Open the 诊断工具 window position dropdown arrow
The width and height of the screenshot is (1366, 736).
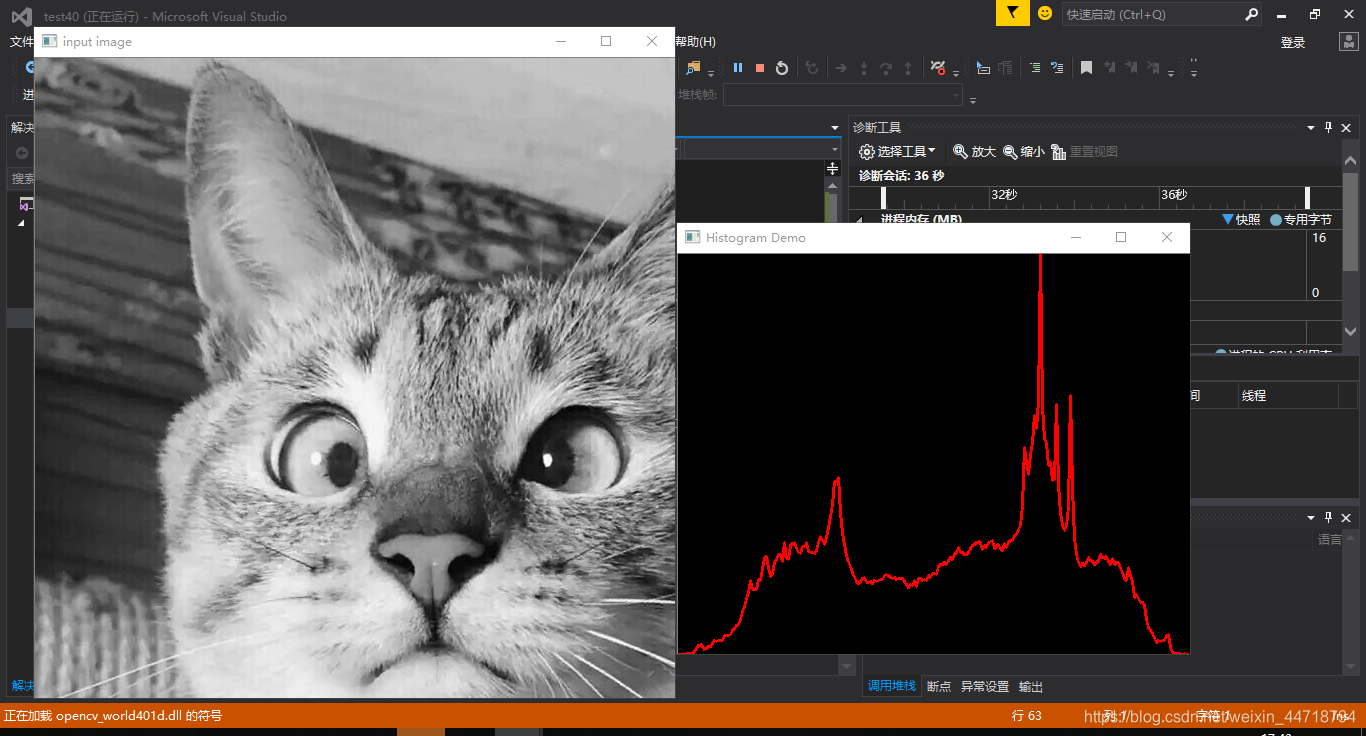coord(1311,127)
